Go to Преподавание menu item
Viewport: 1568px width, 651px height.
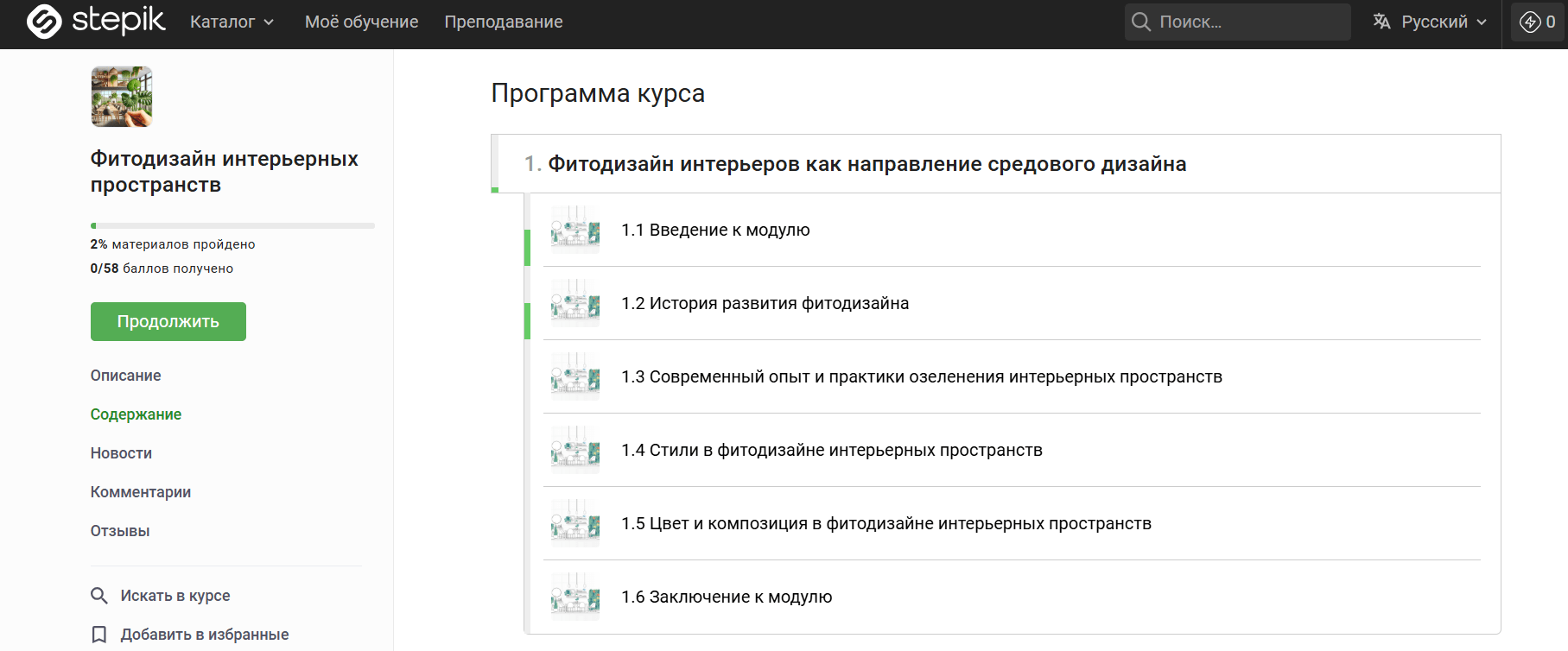(504, 22)
